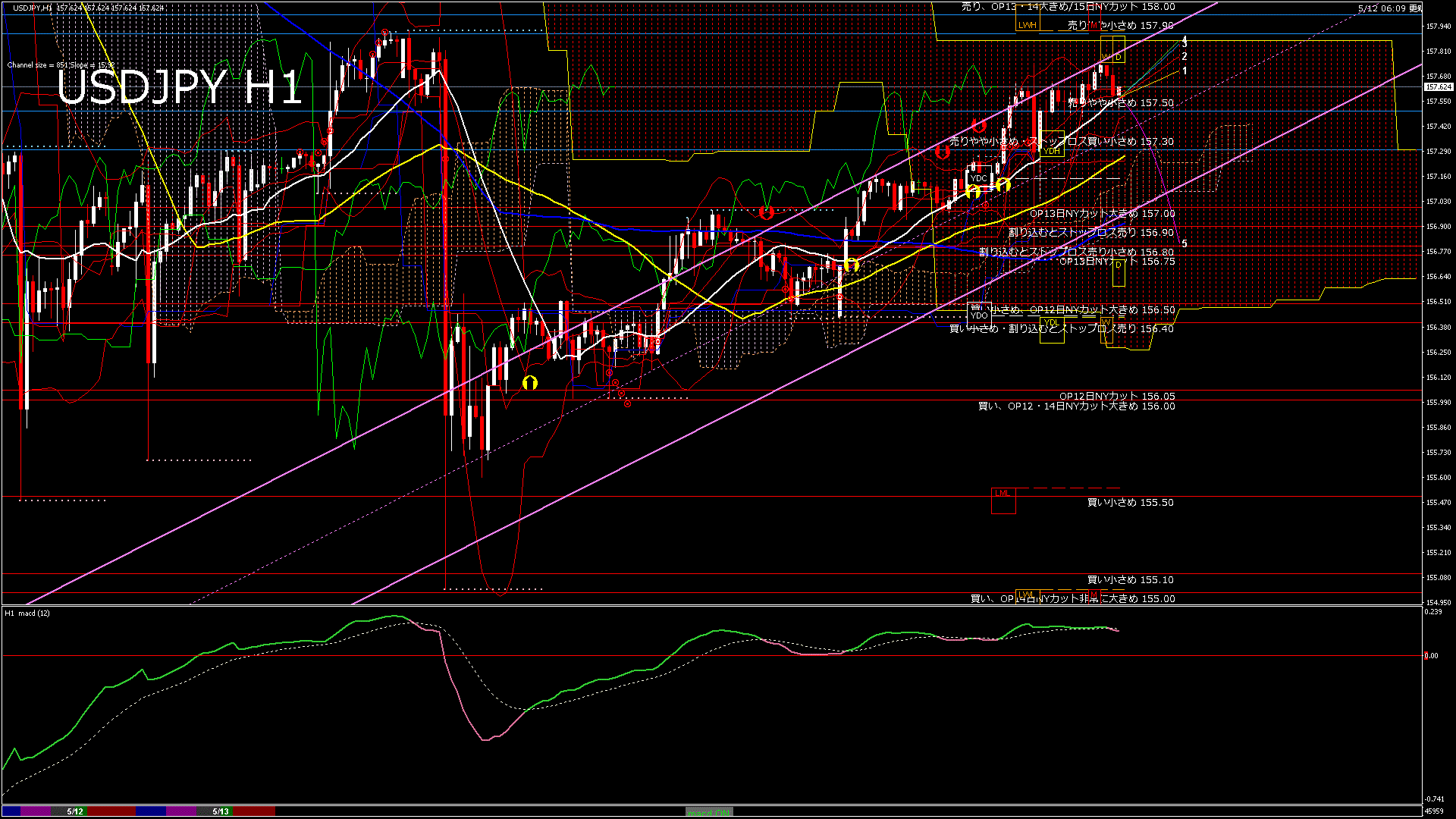The height and width of the screenshot is (819, 1456).
Task: Click the USDJPY H1 chart title
Action: click(x=180, y=87)
